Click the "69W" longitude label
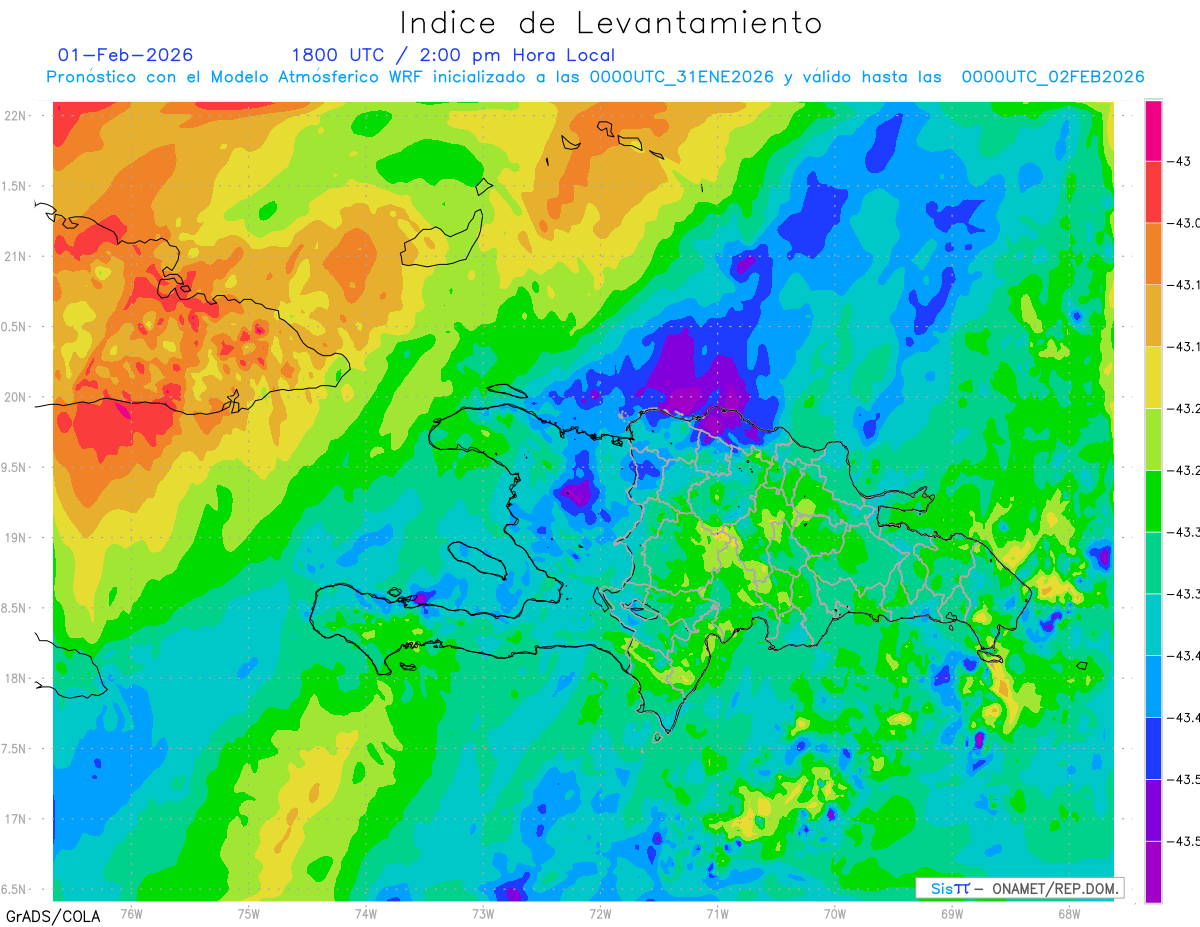The width and height of the screenshot is (1200, 927). [951, 914]
